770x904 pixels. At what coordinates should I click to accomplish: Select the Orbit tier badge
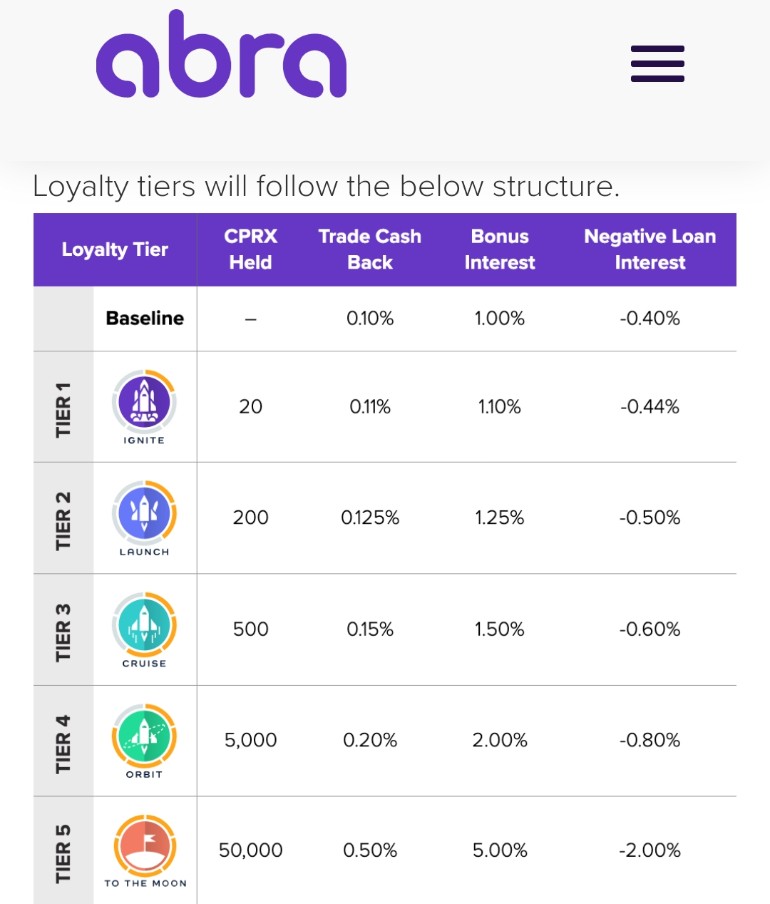pyautogui.click(x=144, y=741)
